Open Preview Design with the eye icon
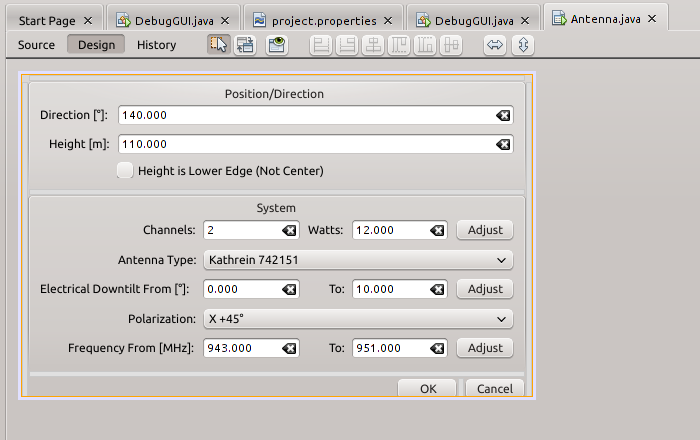The width and height of the screenshot is (700, 440). tap(277, 45)
